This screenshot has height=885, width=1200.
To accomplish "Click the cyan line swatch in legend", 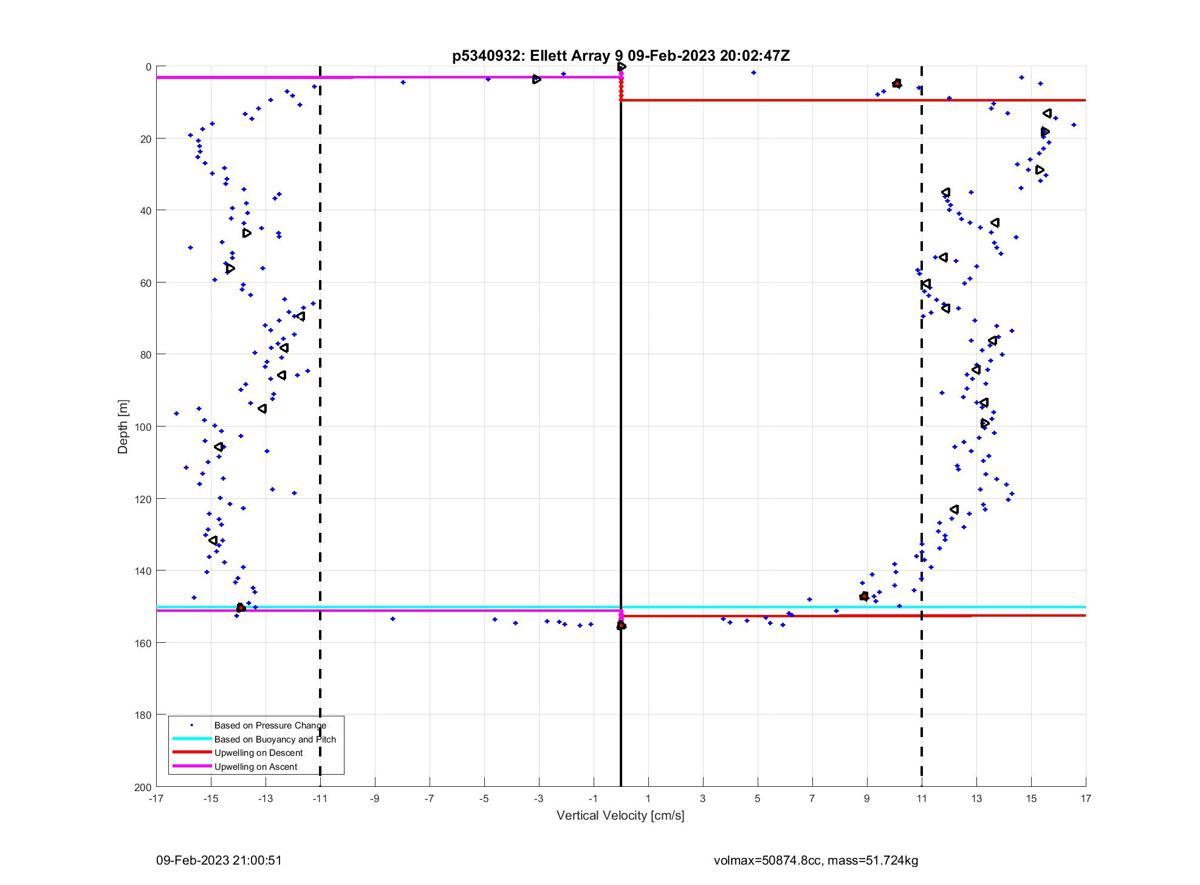I will (x=191, y=739).
